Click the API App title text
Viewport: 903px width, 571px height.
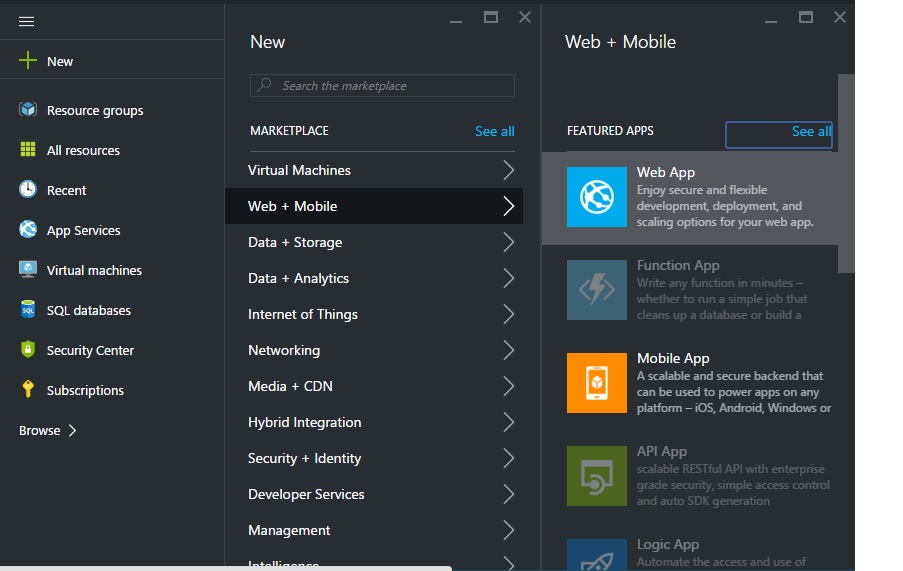662,451
